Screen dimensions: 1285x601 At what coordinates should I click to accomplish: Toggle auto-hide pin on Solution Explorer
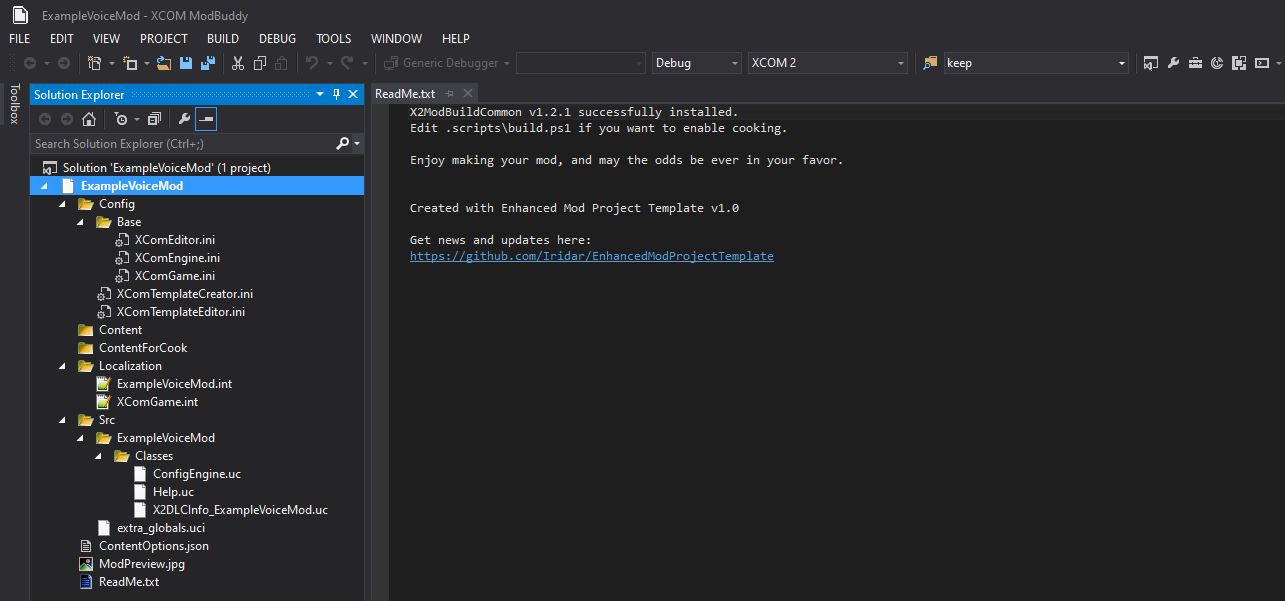[x=336, y=94]
